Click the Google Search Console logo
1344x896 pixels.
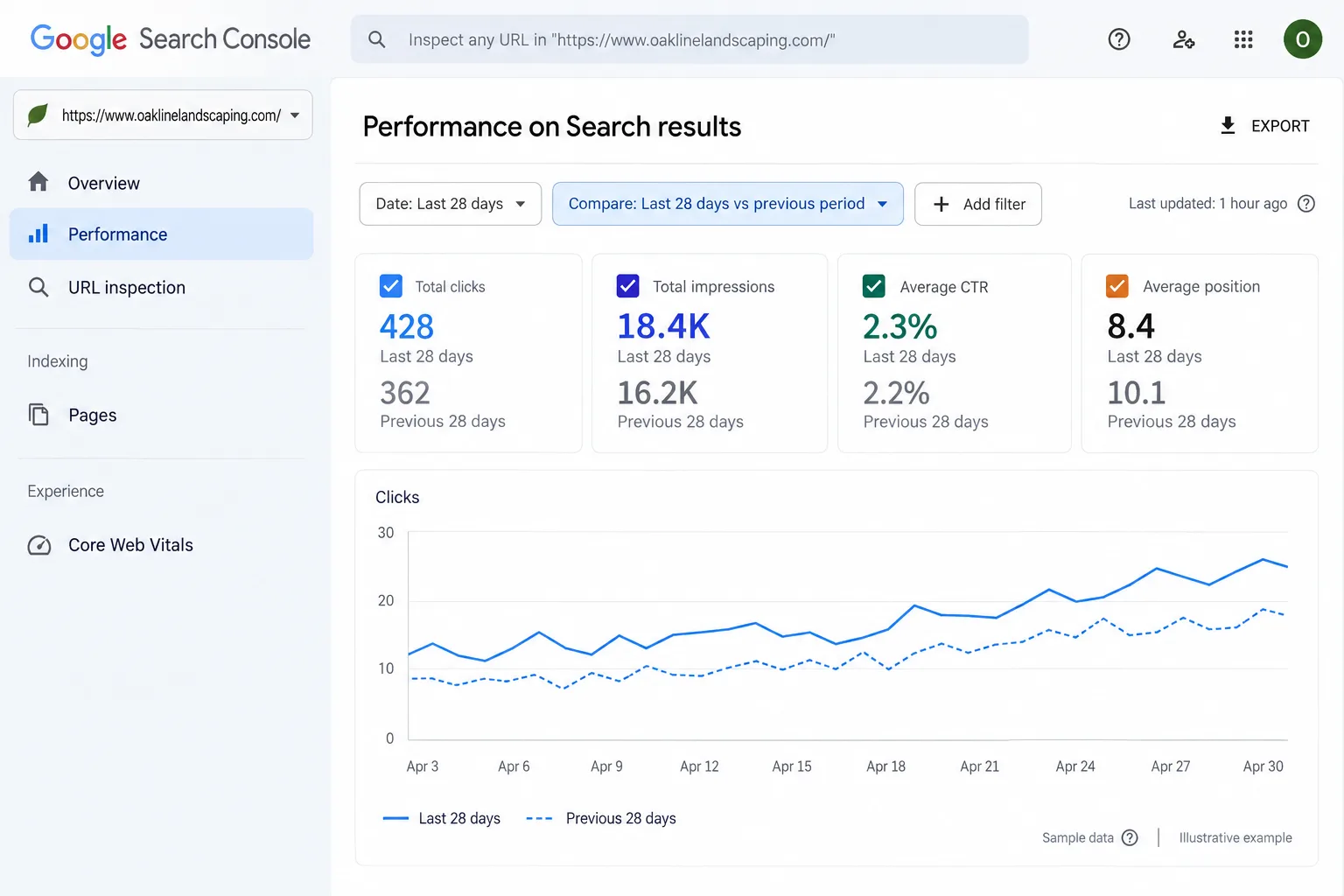click(171, 39)
